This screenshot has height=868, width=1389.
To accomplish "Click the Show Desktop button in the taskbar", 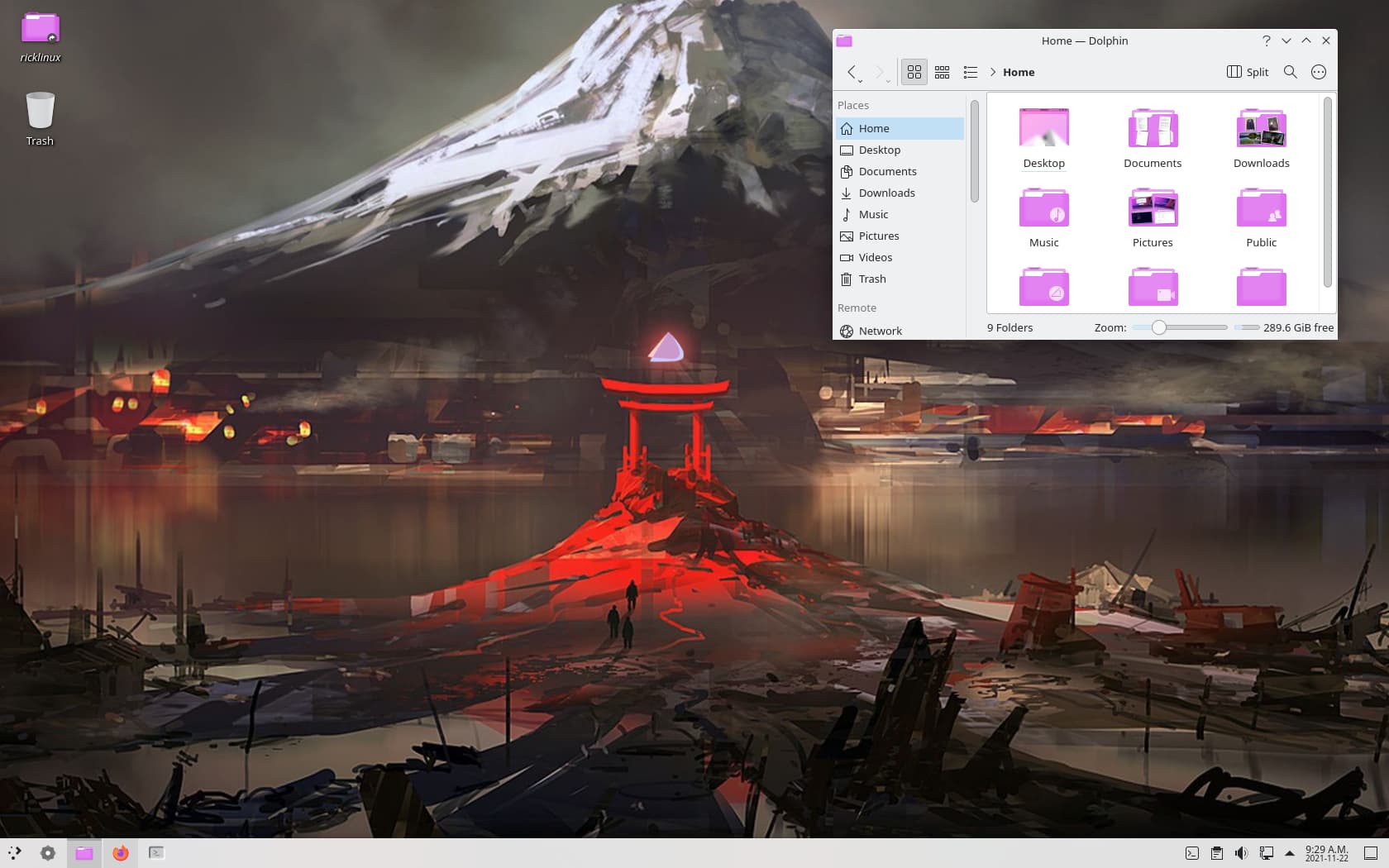I will [x=1371, y=853].
